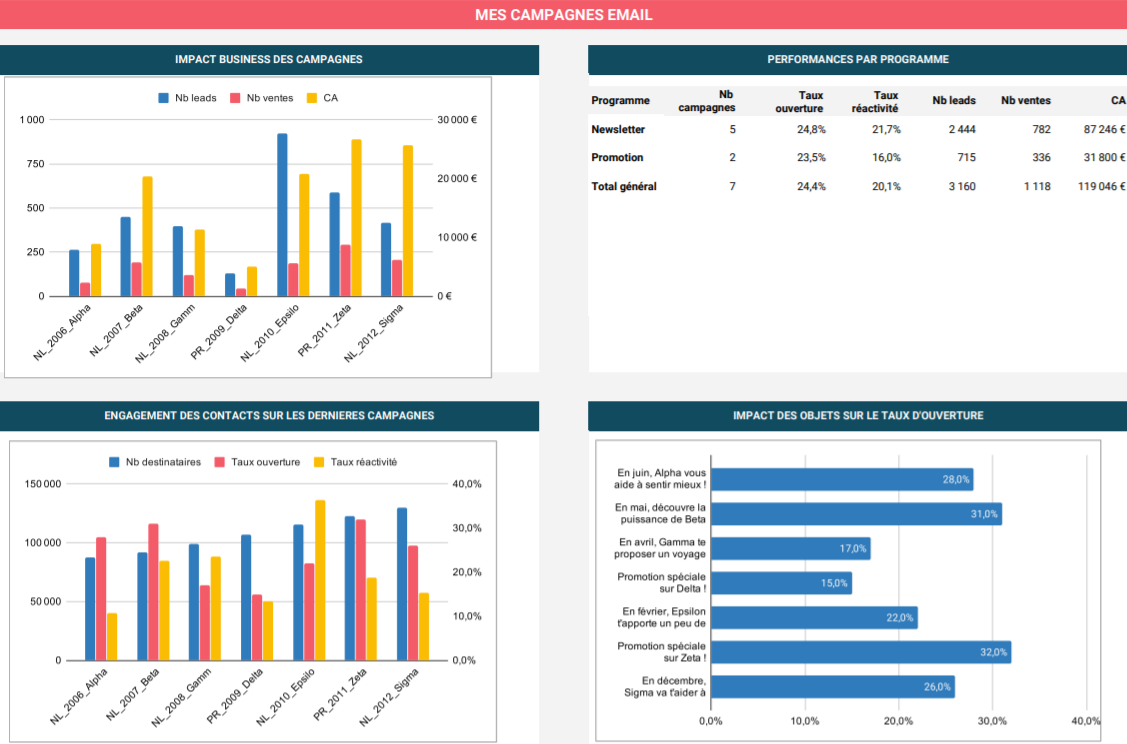The image size is (1127, 744).
Task: Click the Taux réactivité table column header
Action: (x=875, y=101)
